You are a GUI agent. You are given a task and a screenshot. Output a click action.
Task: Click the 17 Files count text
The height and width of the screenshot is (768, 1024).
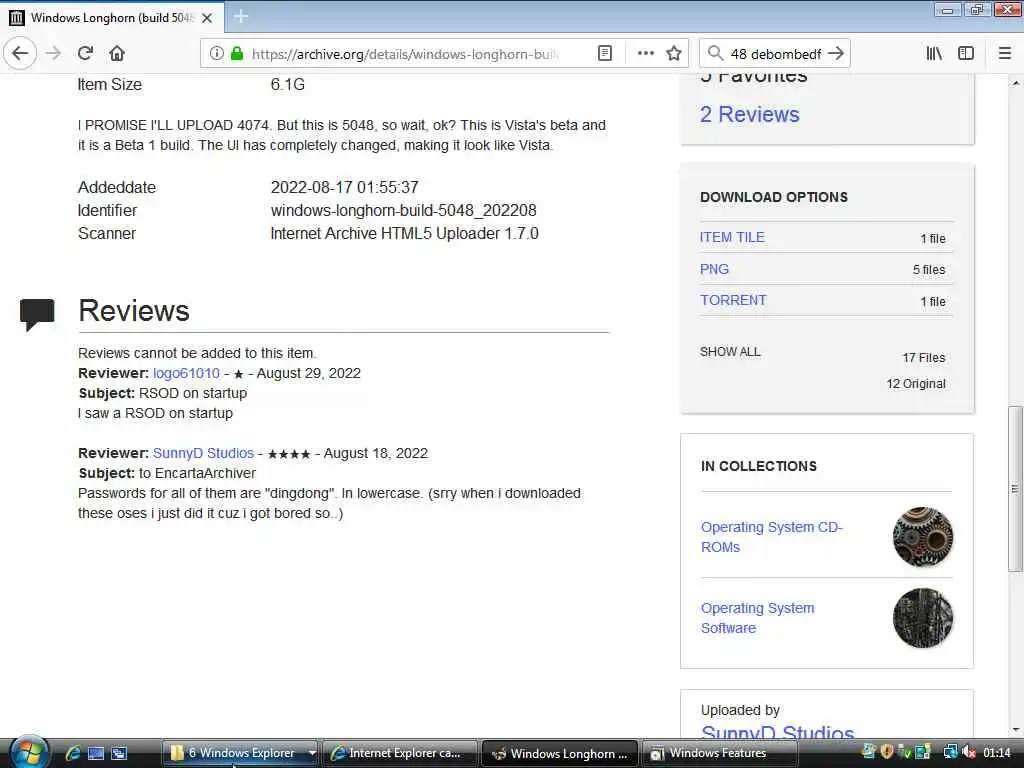pos(923,358)
